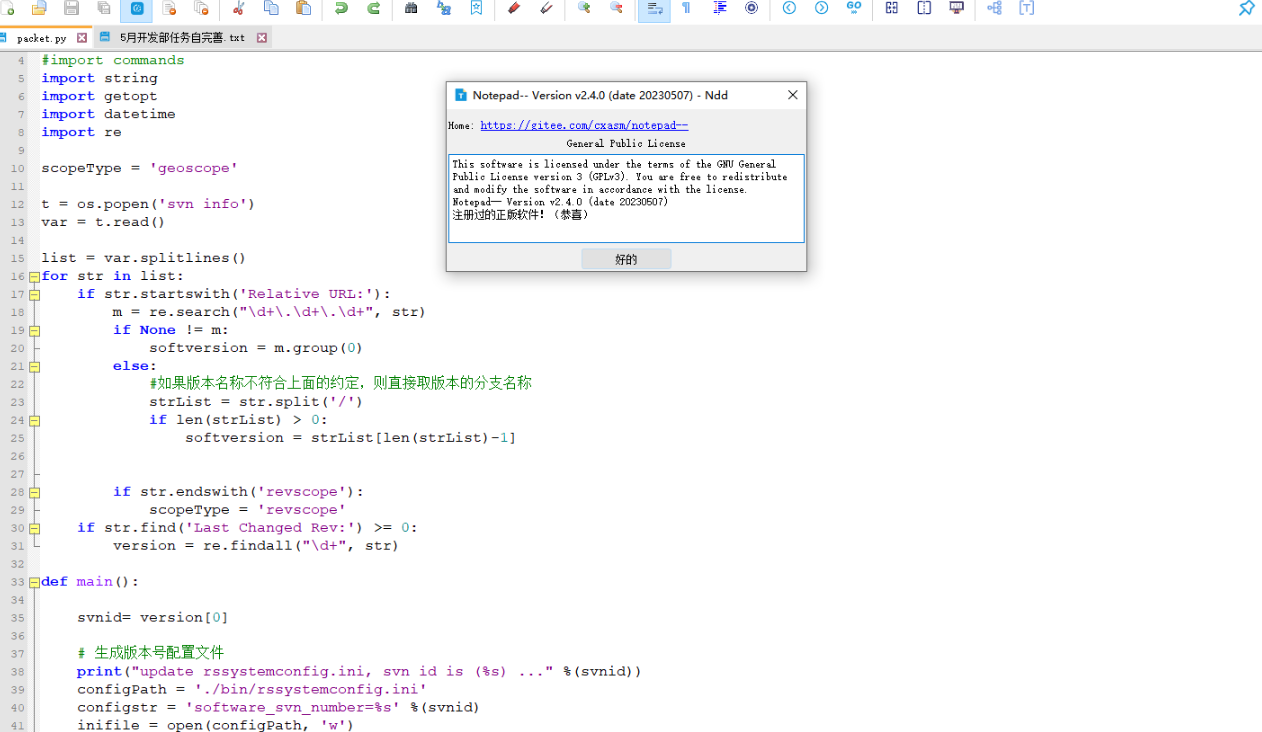Undo the last edit with the toolbar arrow
This screenshot has width=1262, height=732.
click(341, 9)
